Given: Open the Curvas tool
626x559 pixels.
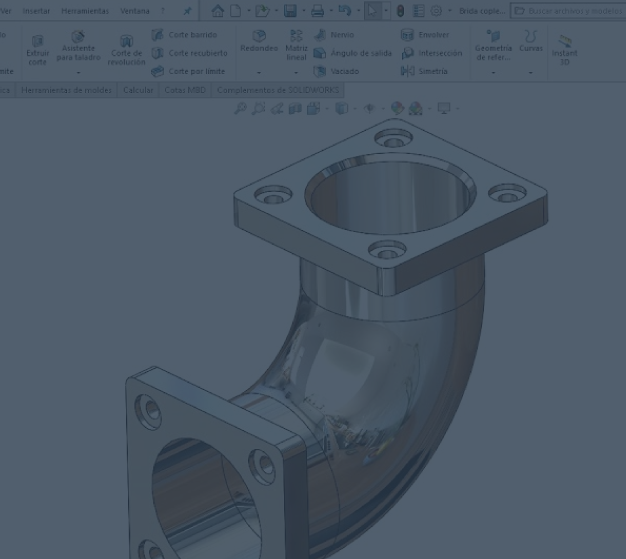Looking at the screenshot, I should coord(531,41).
